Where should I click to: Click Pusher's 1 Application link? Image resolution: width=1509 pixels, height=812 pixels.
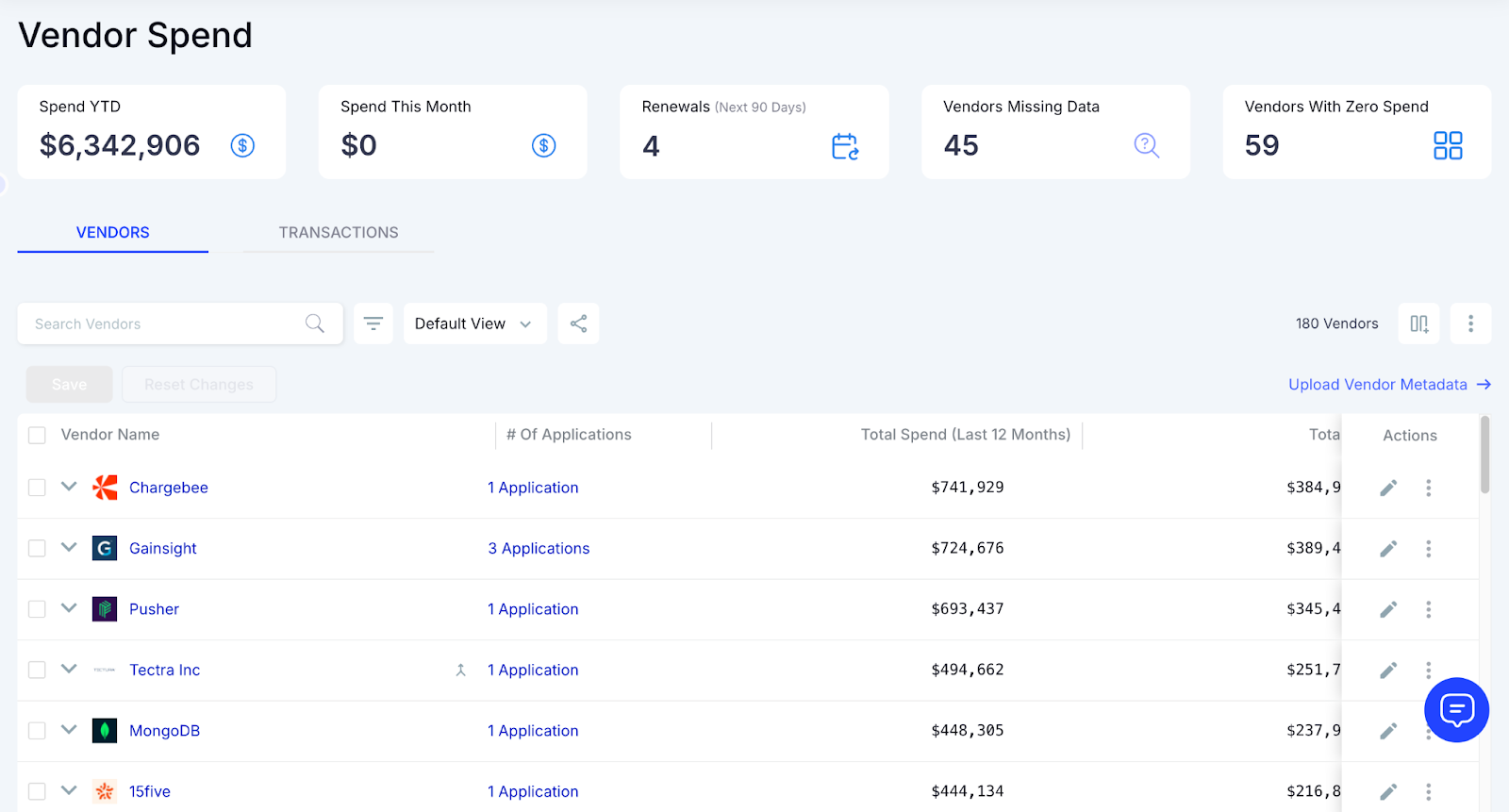point(533,609)
